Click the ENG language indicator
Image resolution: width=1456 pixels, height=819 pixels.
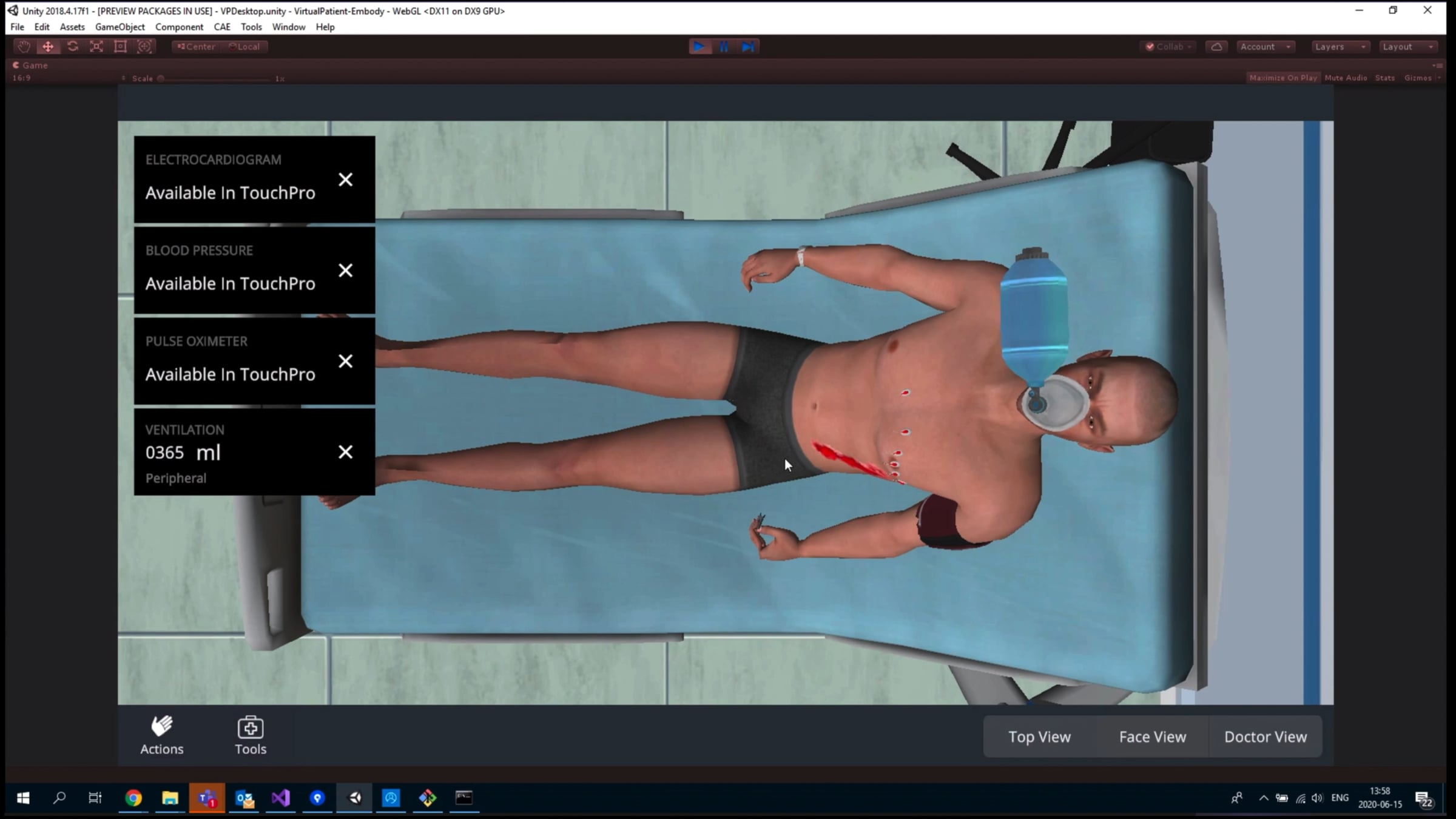tap(1340, 798)
